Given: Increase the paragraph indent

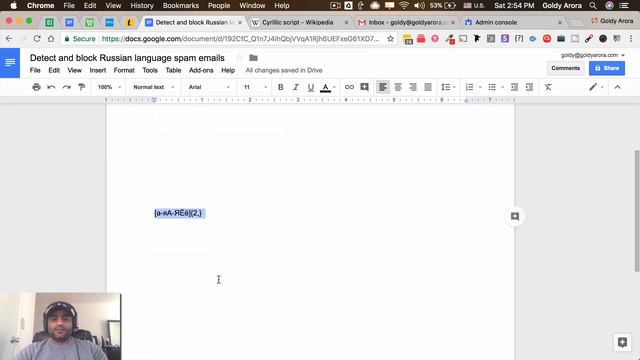Looking at the screenshot, I should [x=529, y=87].
